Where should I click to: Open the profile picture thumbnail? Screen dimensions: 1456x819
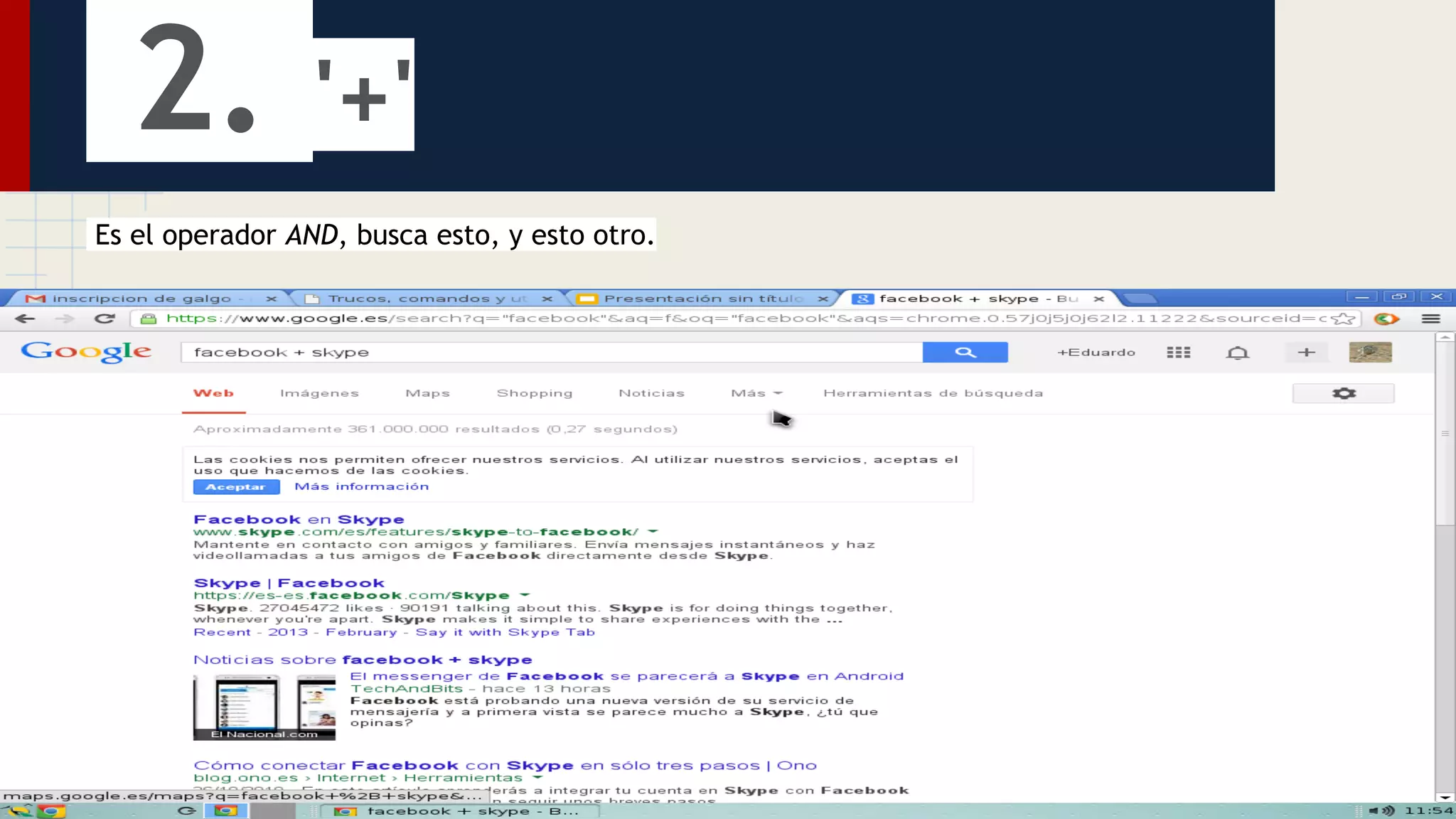click(1371, 353)
